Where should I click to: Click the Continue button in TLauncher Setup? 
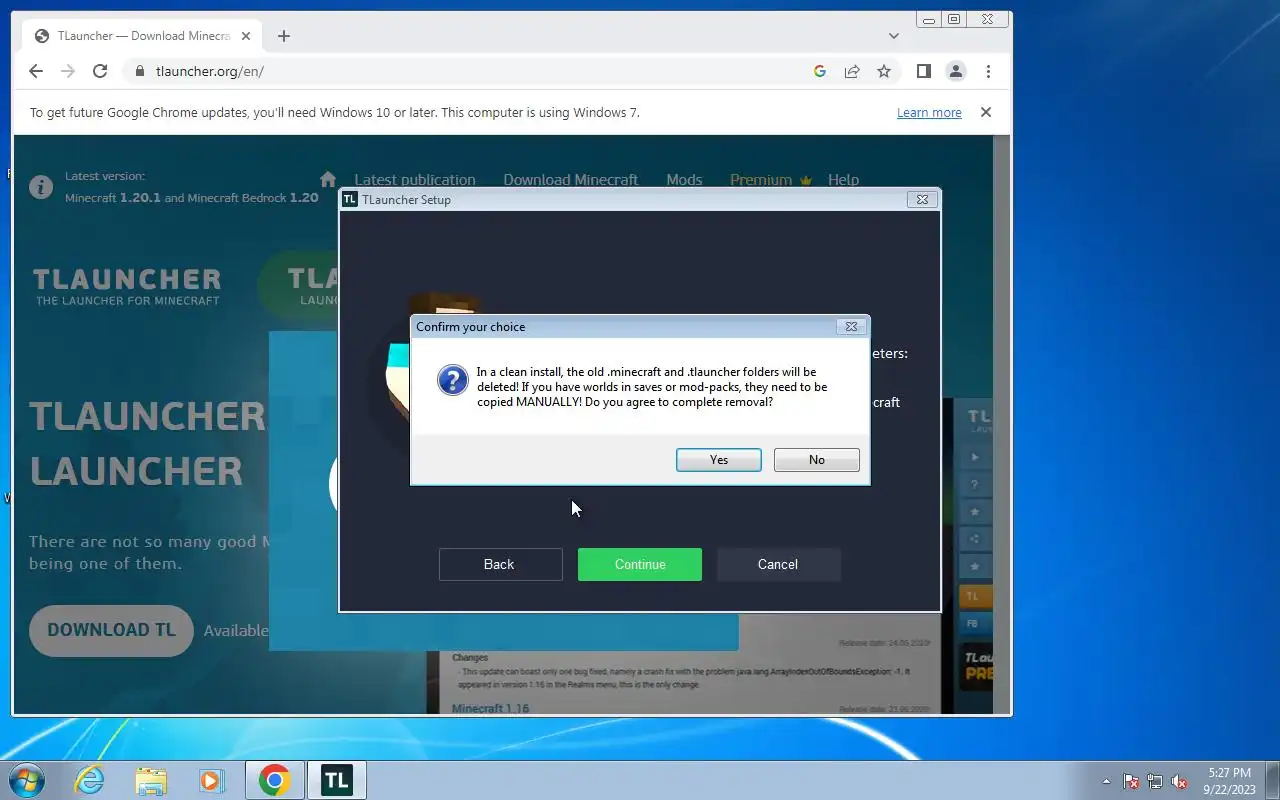tap(640, 564)
